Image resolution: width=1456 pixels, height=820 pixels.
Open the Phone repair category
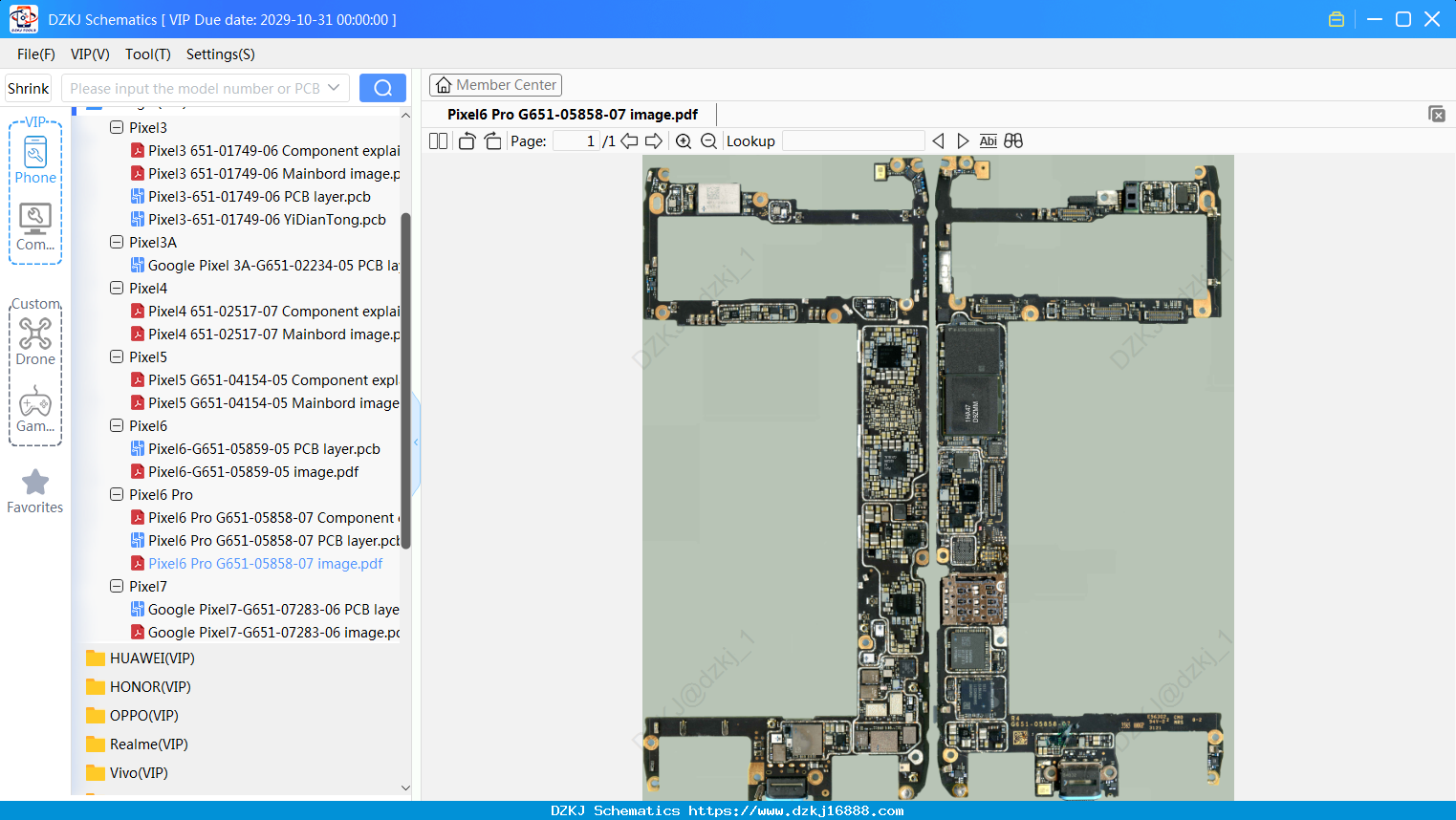35,160
